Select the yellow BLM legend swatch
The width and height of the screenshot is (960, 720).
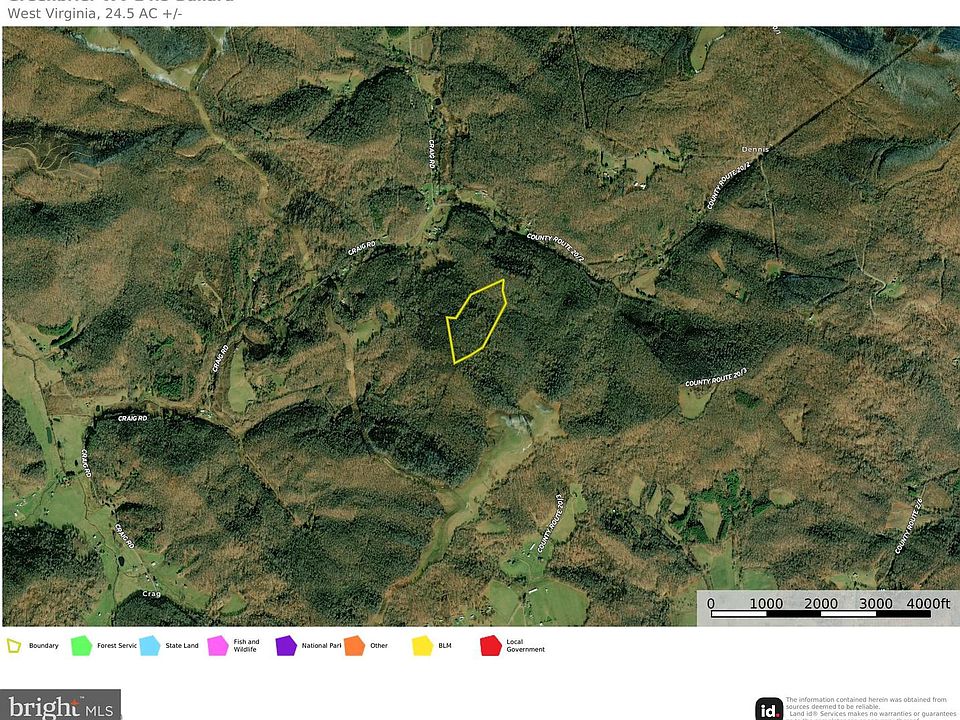coord(422,646)
